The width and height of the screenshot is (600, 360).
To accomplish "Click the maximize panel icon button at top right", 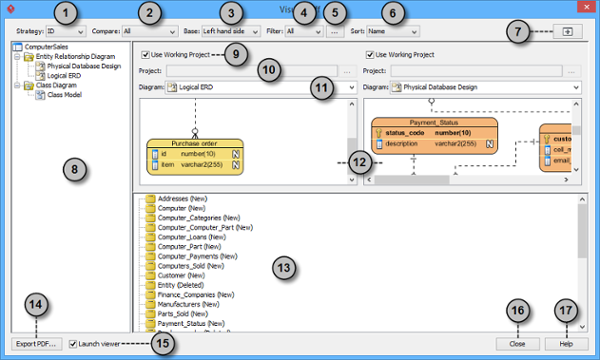I will pos(567,32).
